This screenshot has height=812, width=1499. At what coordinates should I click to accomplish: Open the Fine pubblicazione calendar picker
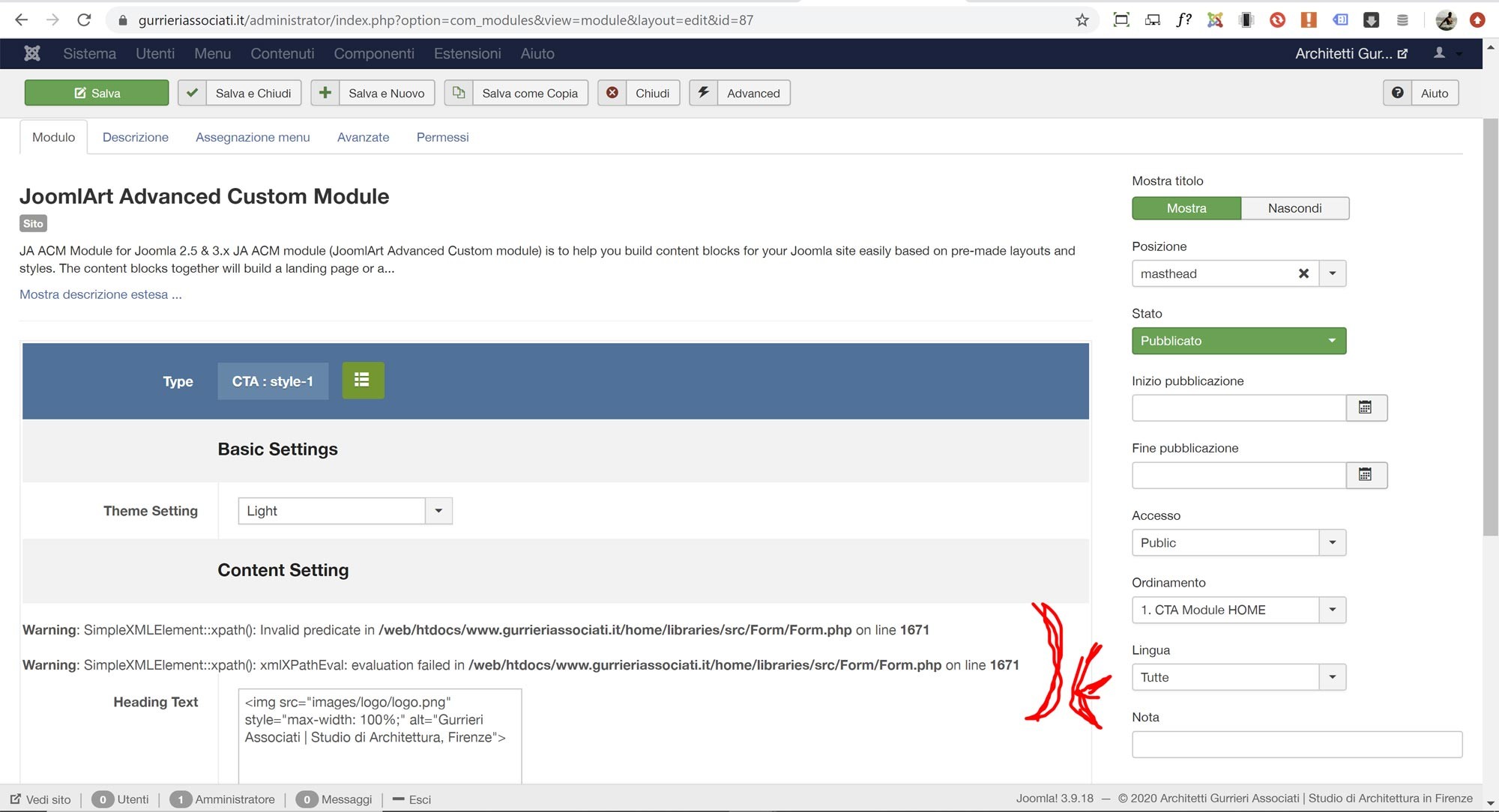[x=1366, y=475]
